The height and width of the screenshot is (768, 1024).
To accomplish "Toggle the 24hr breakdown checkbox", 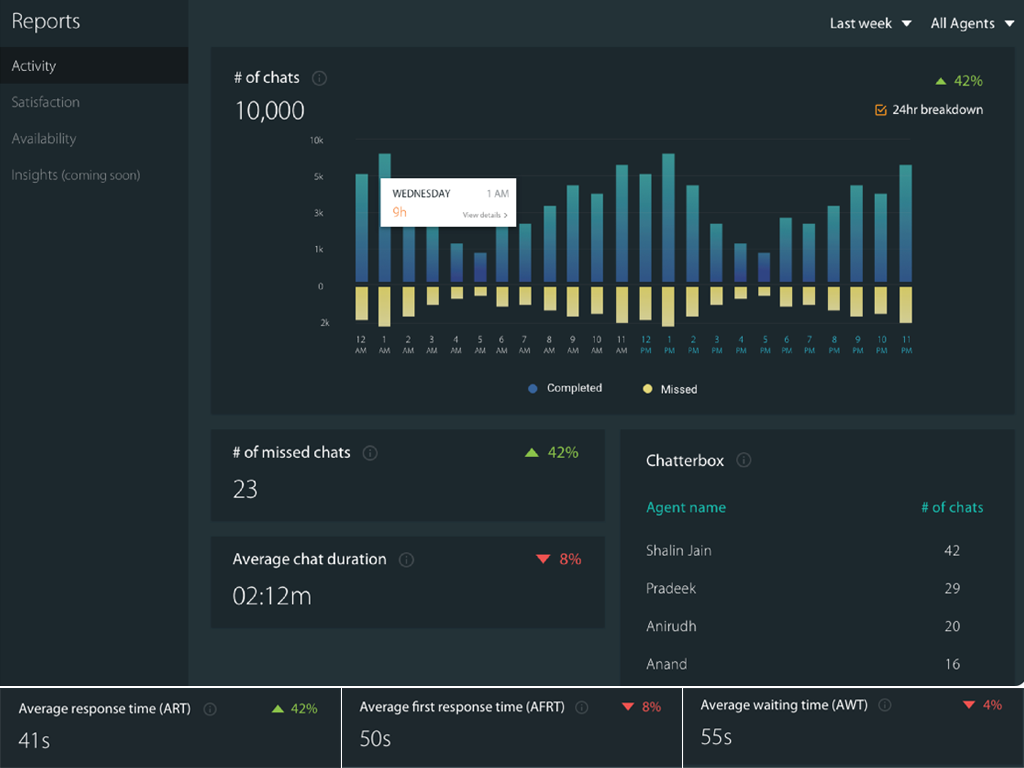I will (x=881, y=110).
